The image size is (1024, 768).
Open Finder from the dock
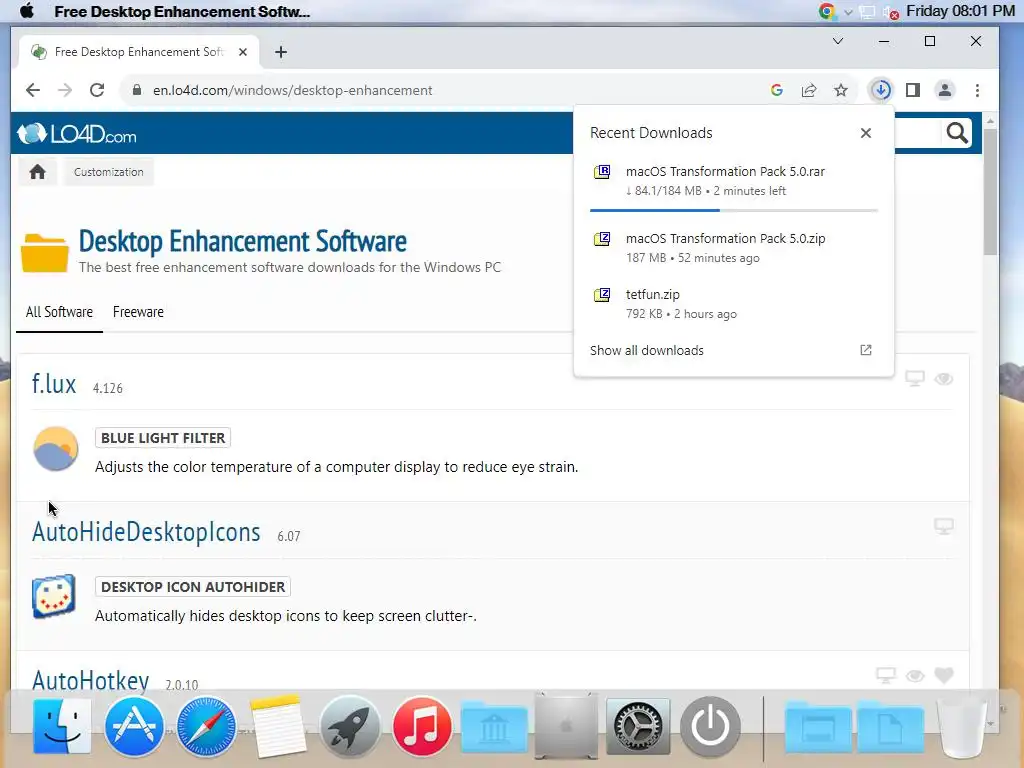pos(62,726)
